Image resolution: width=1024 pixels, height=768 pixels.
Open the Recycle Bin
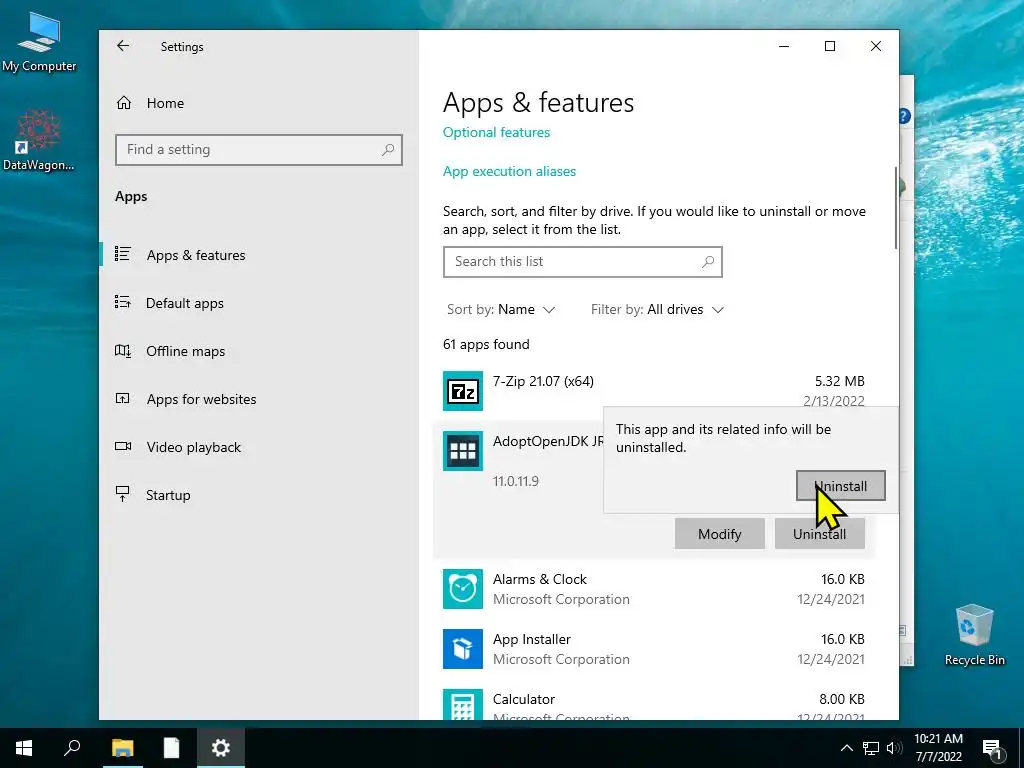(974, 635)
